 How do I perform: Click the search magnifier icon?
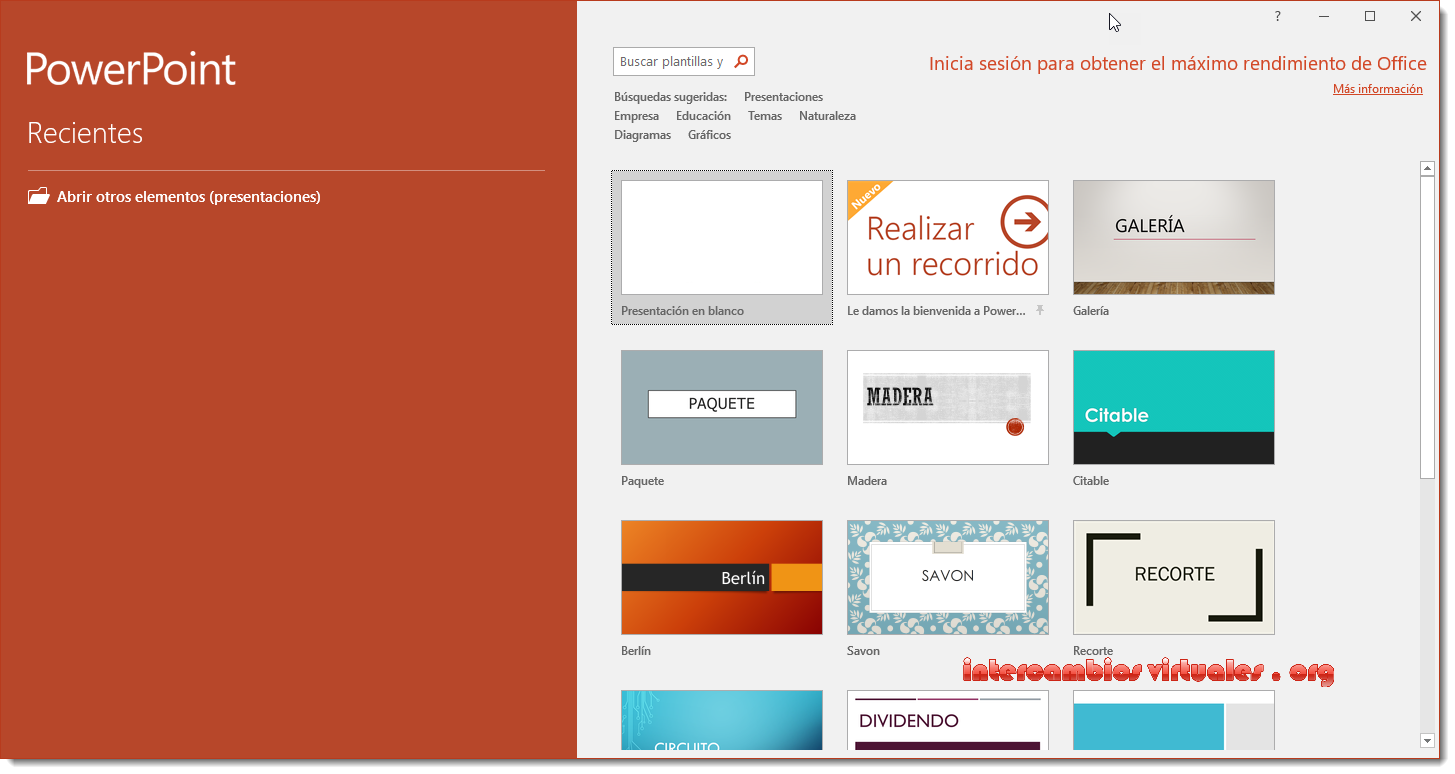(x=741, y=61)
